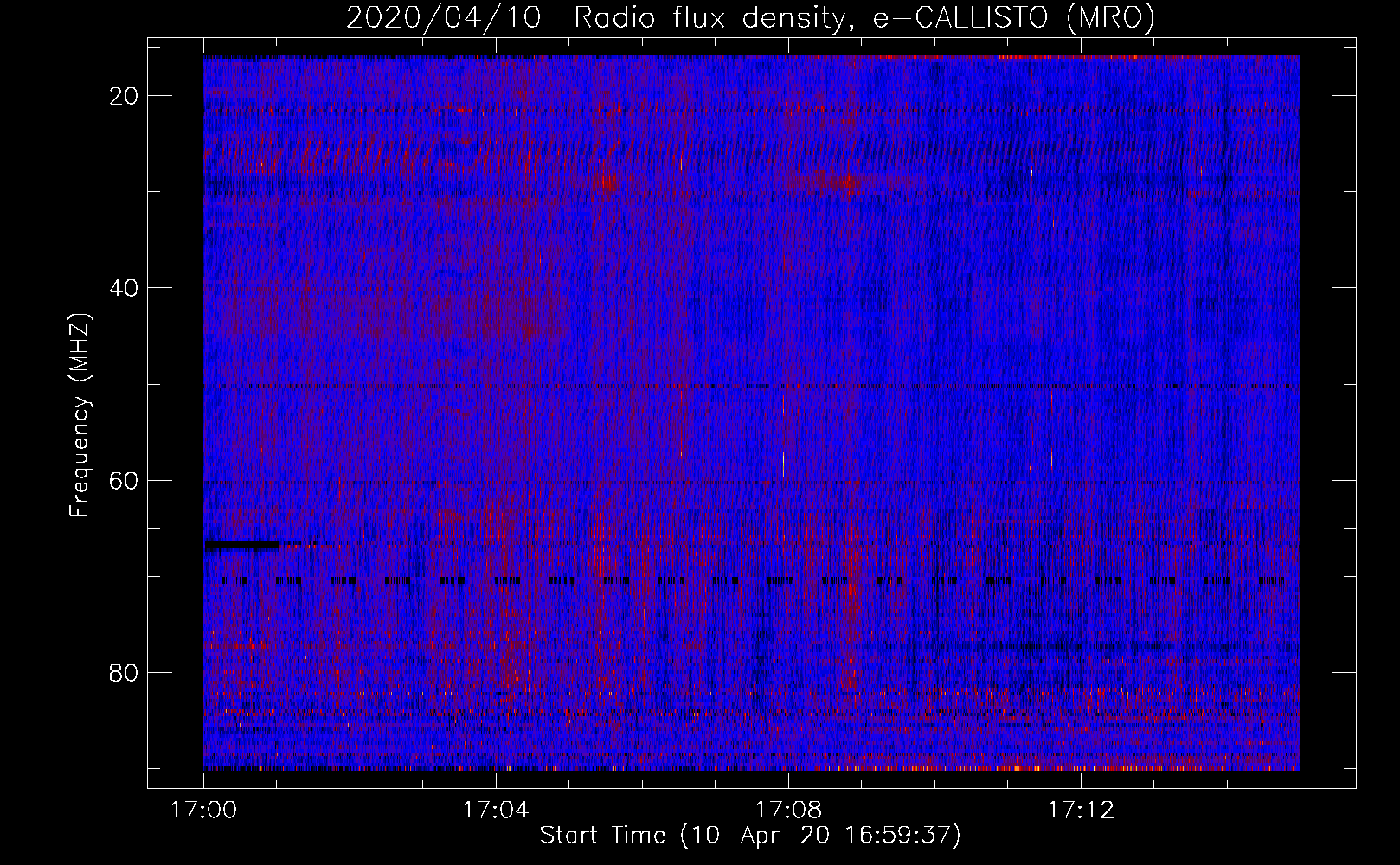Click the 'Frequency (MHZ)' axis label
The height and width of the screenshot is (865, 1400).
80,415
